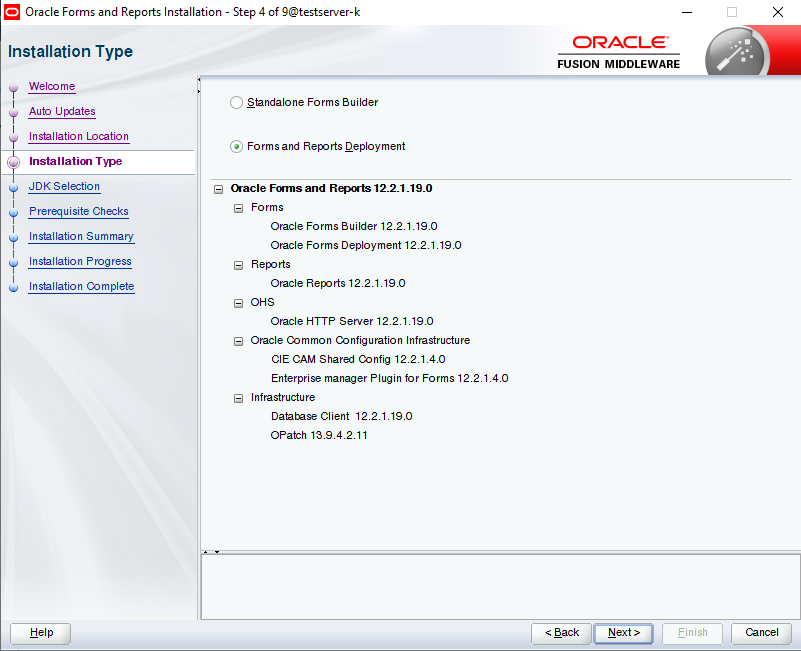Image resolution: width=801 pixels, height=651 pixels.
Task: Collapse the OHS tree node
Action: point(239,303)
